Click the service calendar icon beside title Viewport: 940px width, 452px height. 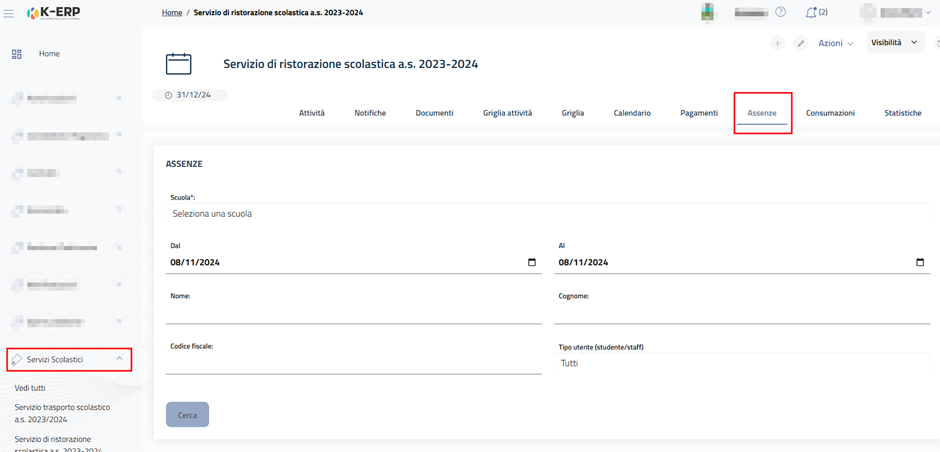178,64
